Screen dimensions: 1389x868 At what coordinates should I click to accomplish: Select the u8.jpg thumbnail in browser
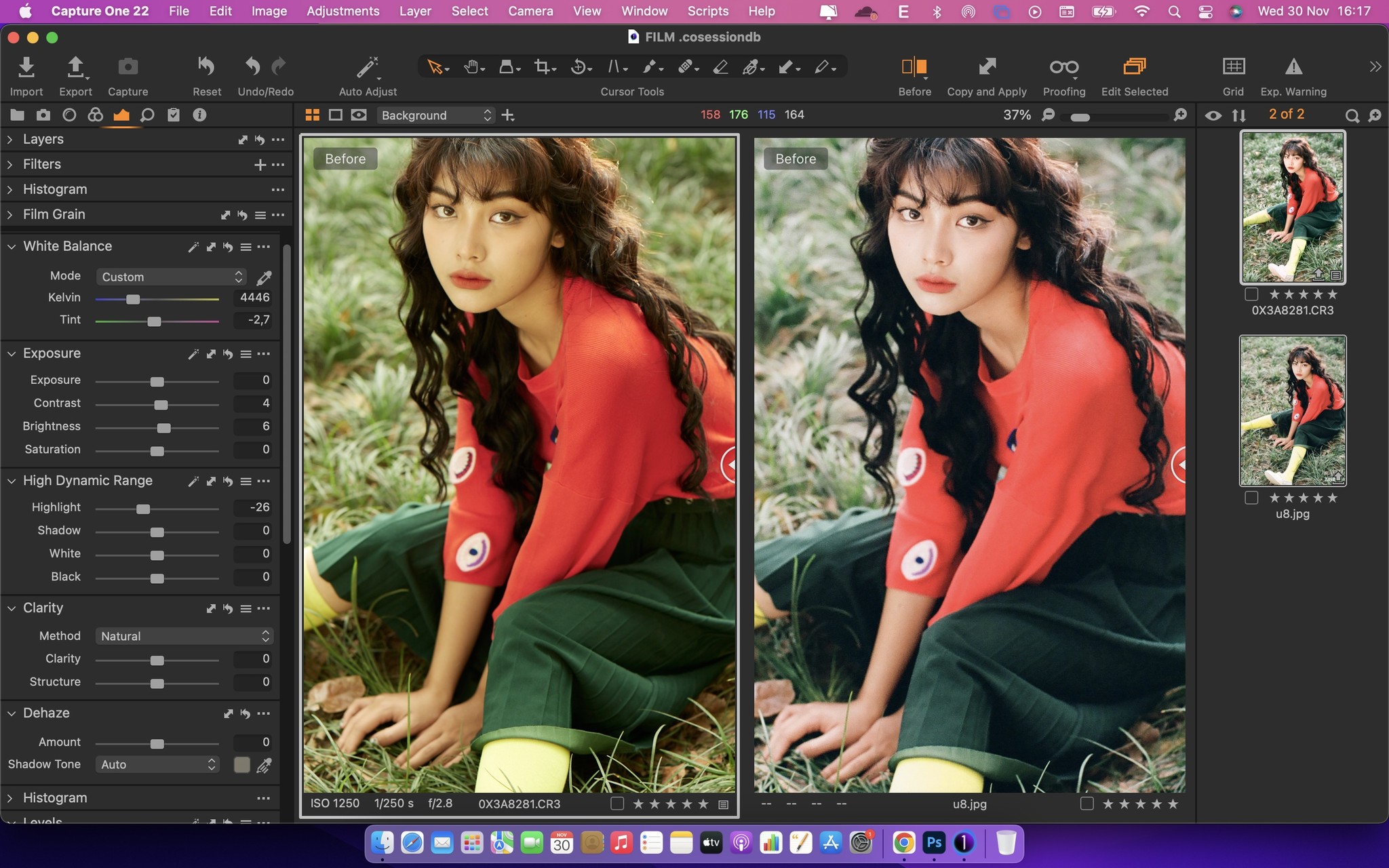[1292, 411]
